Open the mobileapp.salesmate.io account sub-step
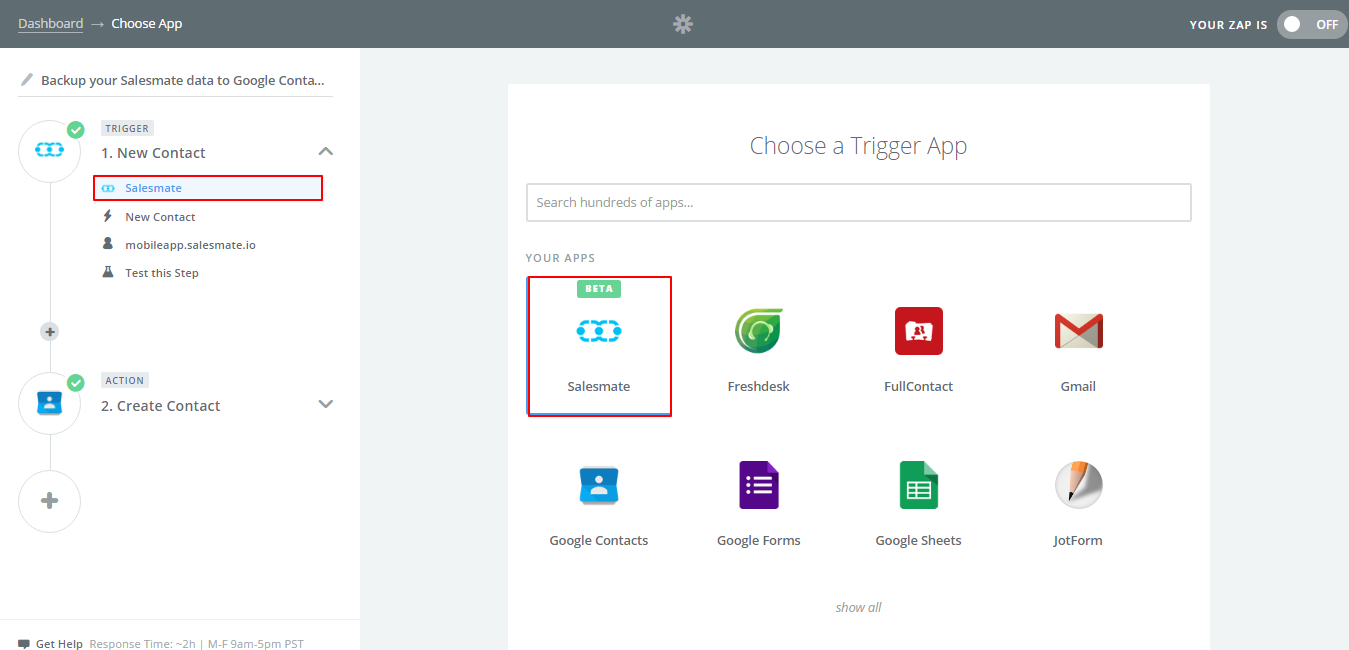 pos(190,244)
